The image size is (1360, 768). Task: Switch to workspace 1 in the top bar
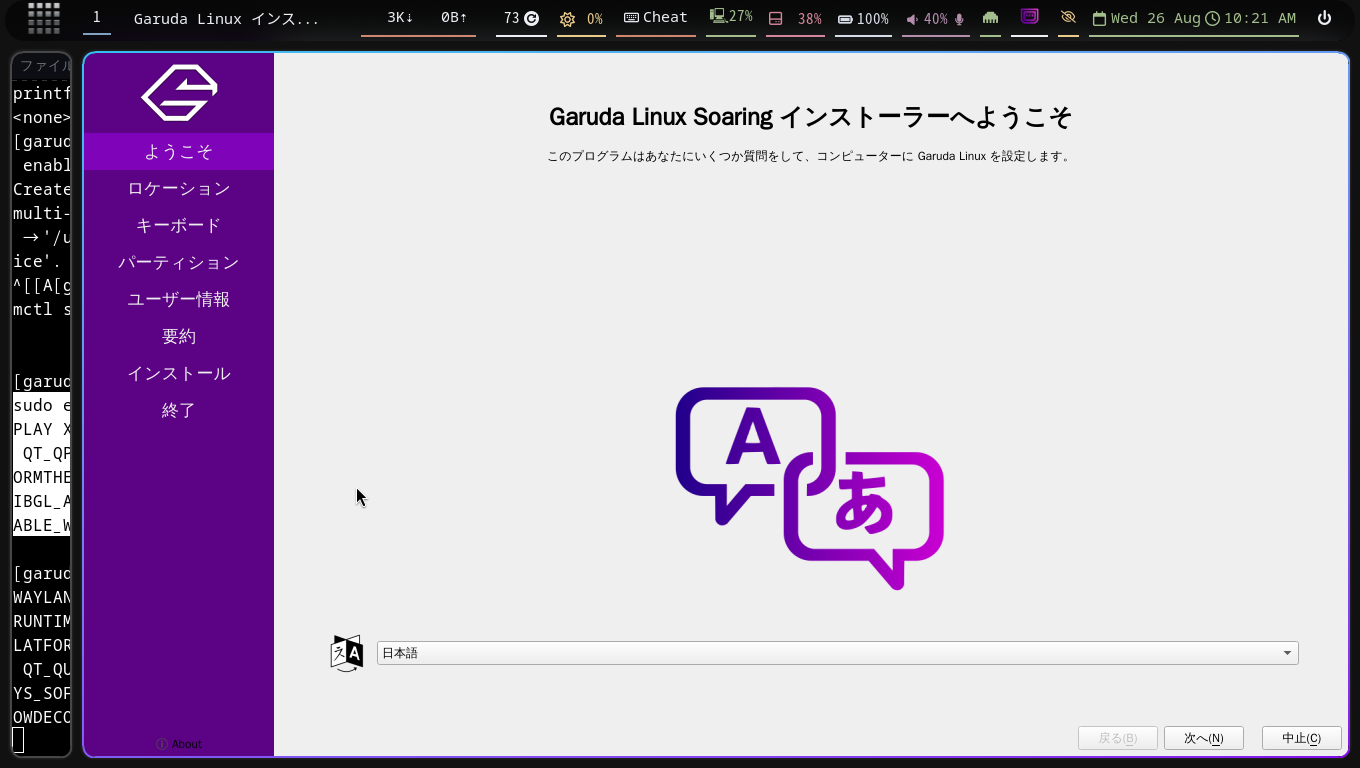(x=97, y=18)
